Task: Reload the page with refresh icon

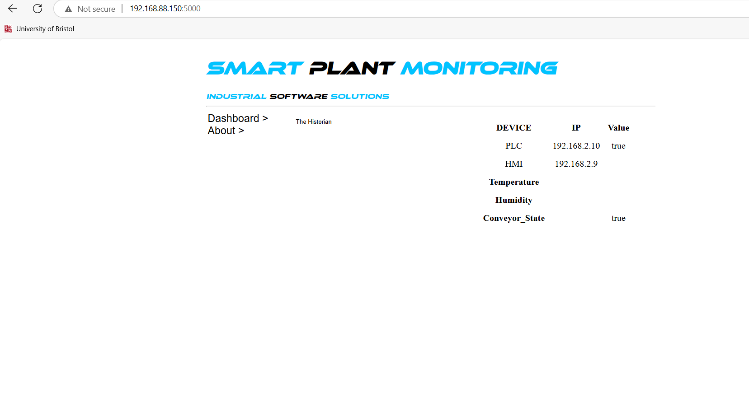Action: click(37, 9)
